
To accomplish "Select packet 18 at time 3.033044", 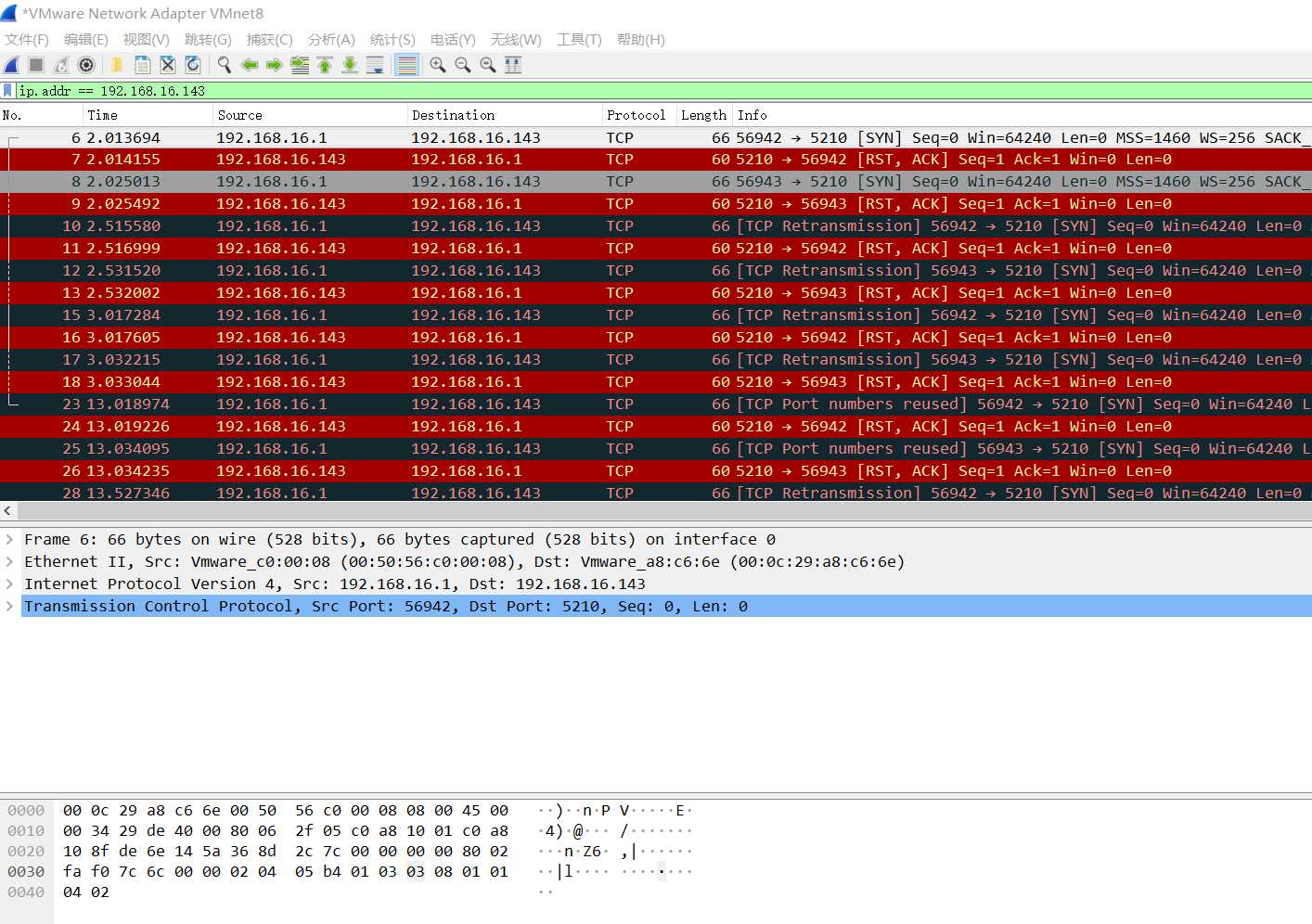I will pos(656,382).
